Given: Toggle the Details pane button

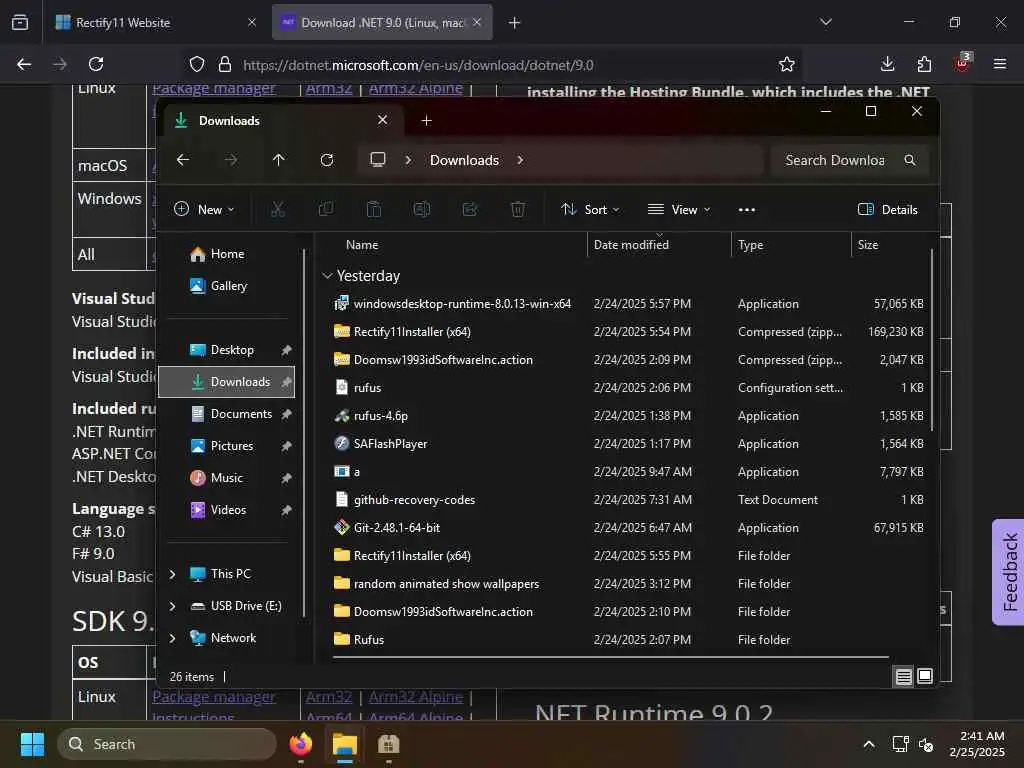Looking at the screenshot, I should click(887, 210).
